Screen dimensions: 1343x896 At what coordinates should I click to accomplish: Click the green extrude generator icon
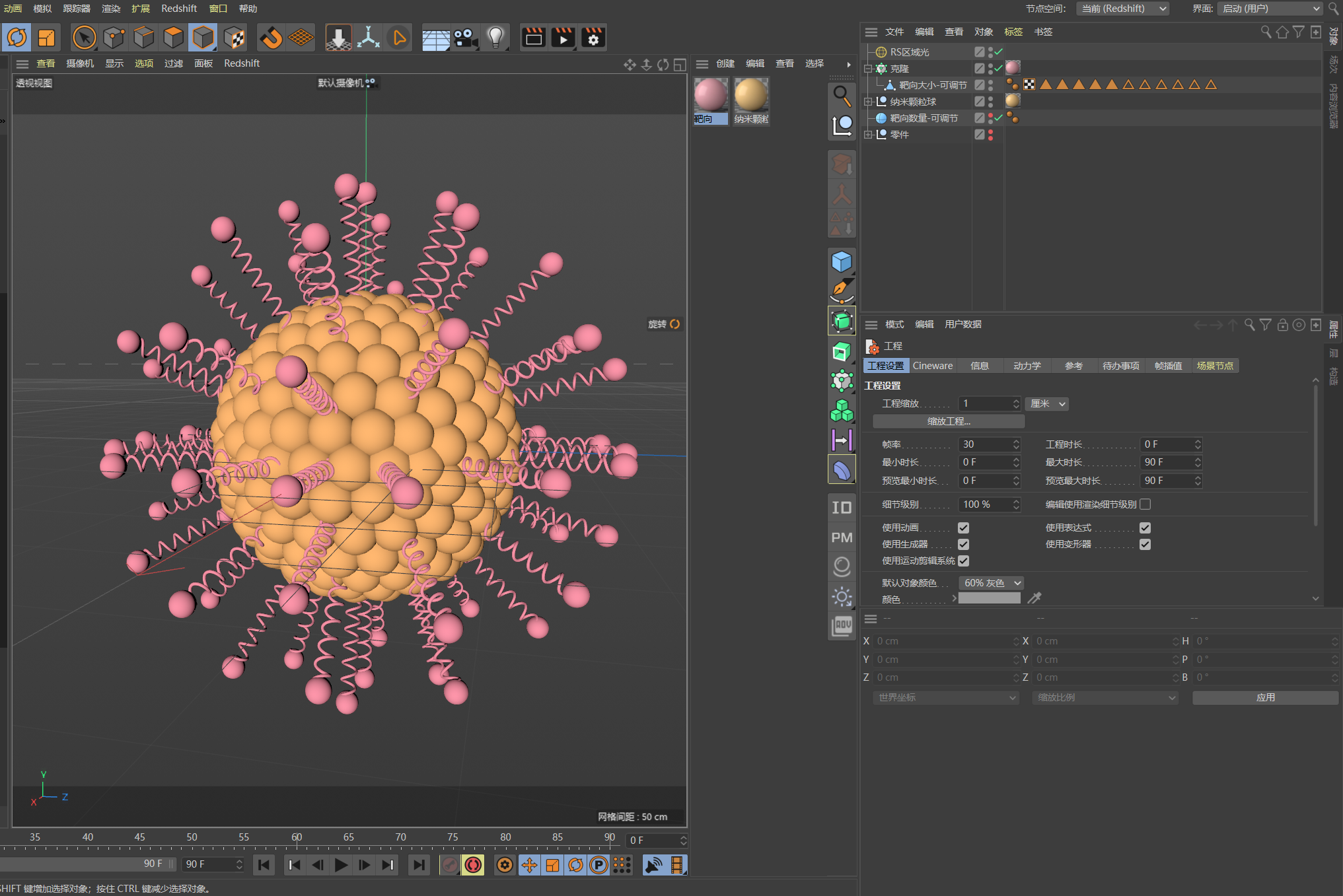842,351
